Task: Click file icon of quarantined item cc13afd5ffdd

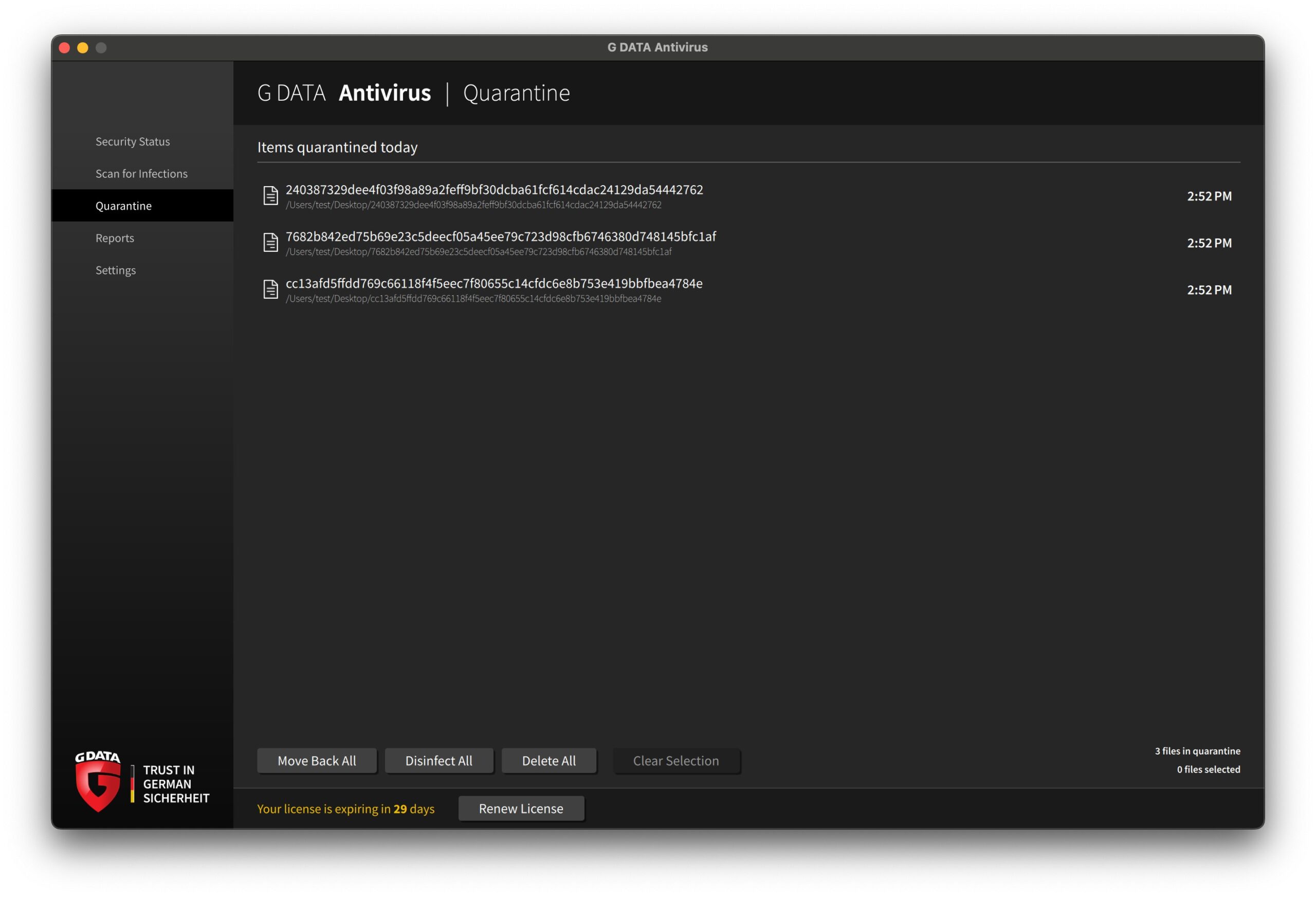Action: (x=271, y=290)
